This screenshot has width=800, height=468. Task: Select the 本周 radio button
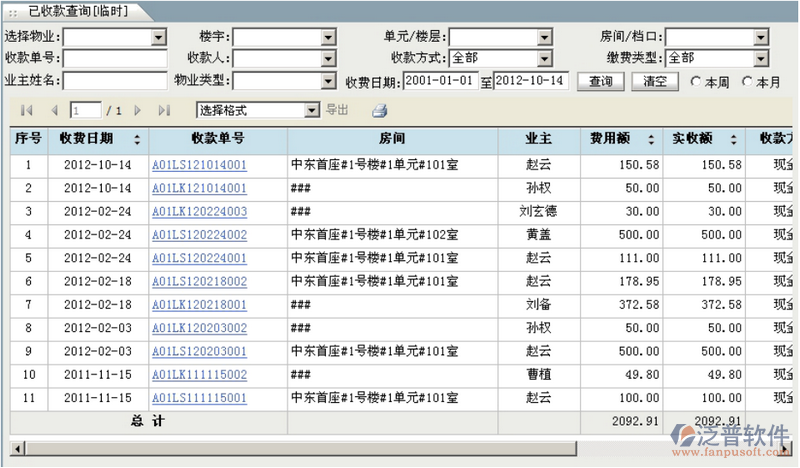pos(696,81)
